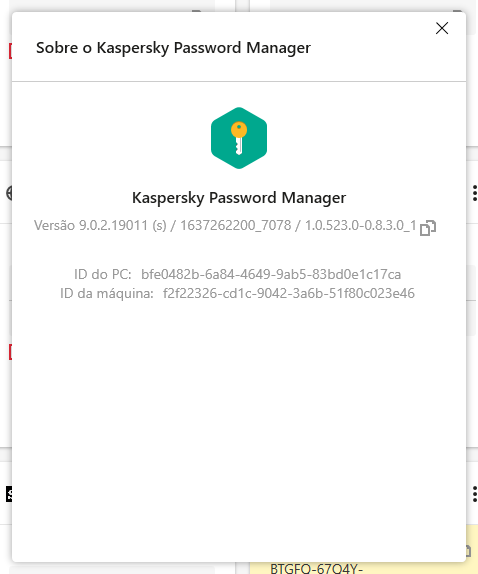This screenshot has width=478, height=574.
Task: Click the machine ID value f2f22326
Action: pyautogui.click(x=289, y=293)
